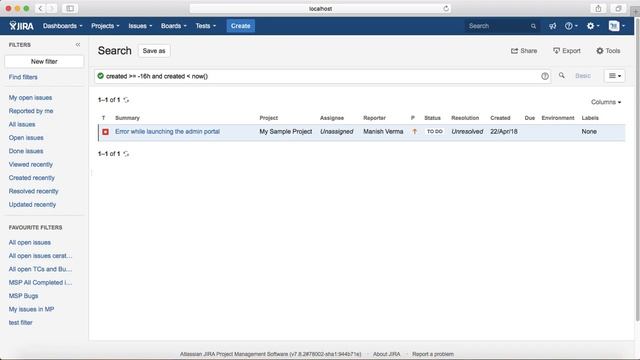640x360 pixels.
Task: Share the search results
Action: pos(524,51)
